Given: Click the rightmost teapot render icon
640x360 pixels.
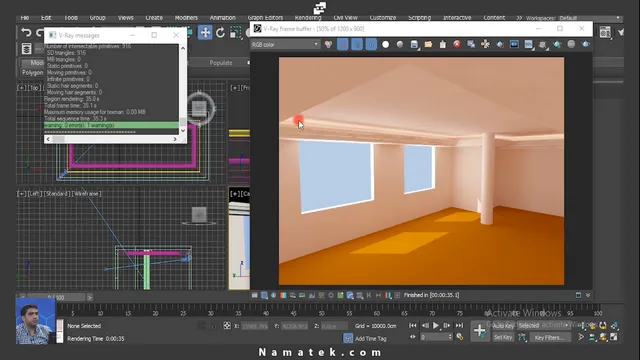Looking at the screenshot, I should coord(586,44).
